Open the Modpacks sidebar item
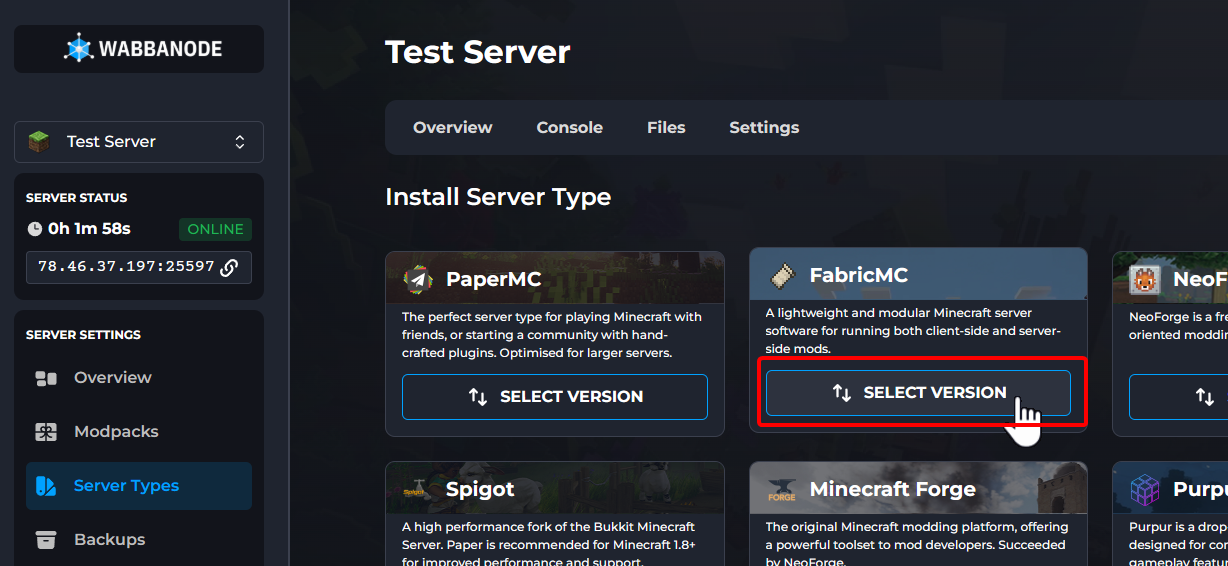 coord(139,432)
